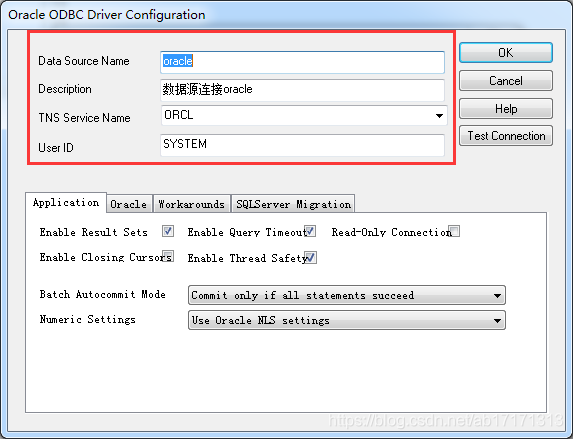Click the Cancel button

click(x=505, y=80)
